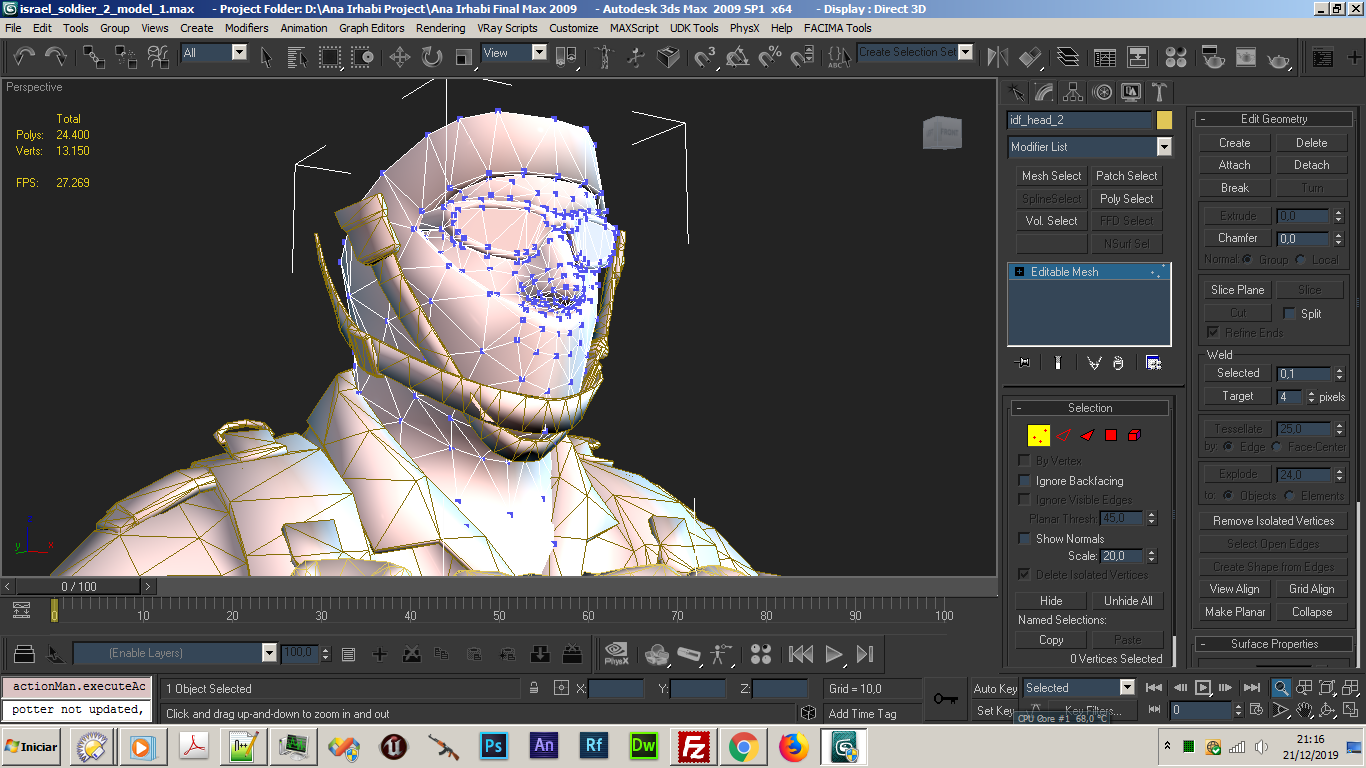Click the Remove Isolated Vertices button
This screenshot has width=1366, height=768.
(1273, 521)
